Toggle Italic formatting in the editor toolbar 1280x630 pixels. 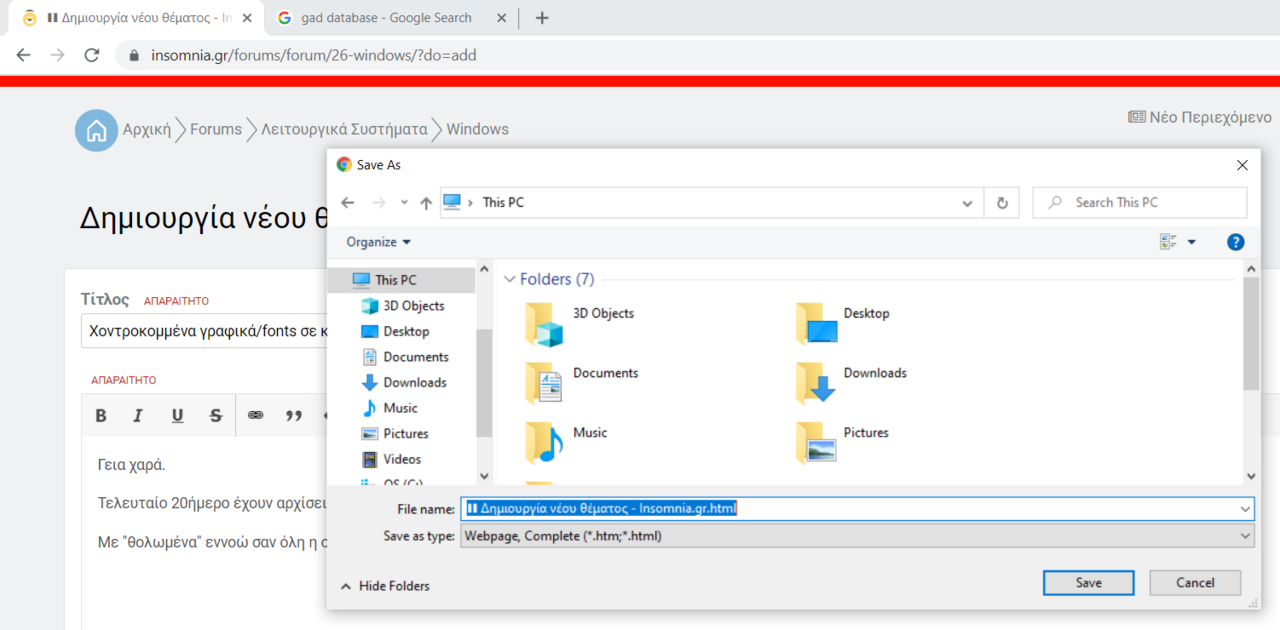click(x=138, y=416)
